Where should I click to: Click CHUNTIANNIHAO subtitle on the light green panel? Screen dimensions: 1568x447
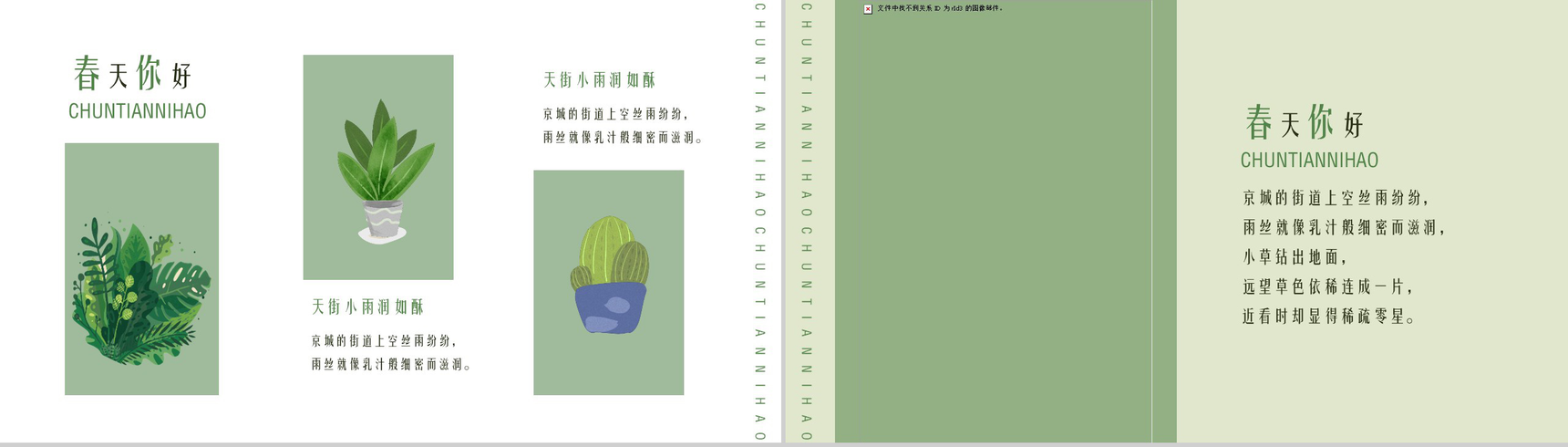point(1310,161)
